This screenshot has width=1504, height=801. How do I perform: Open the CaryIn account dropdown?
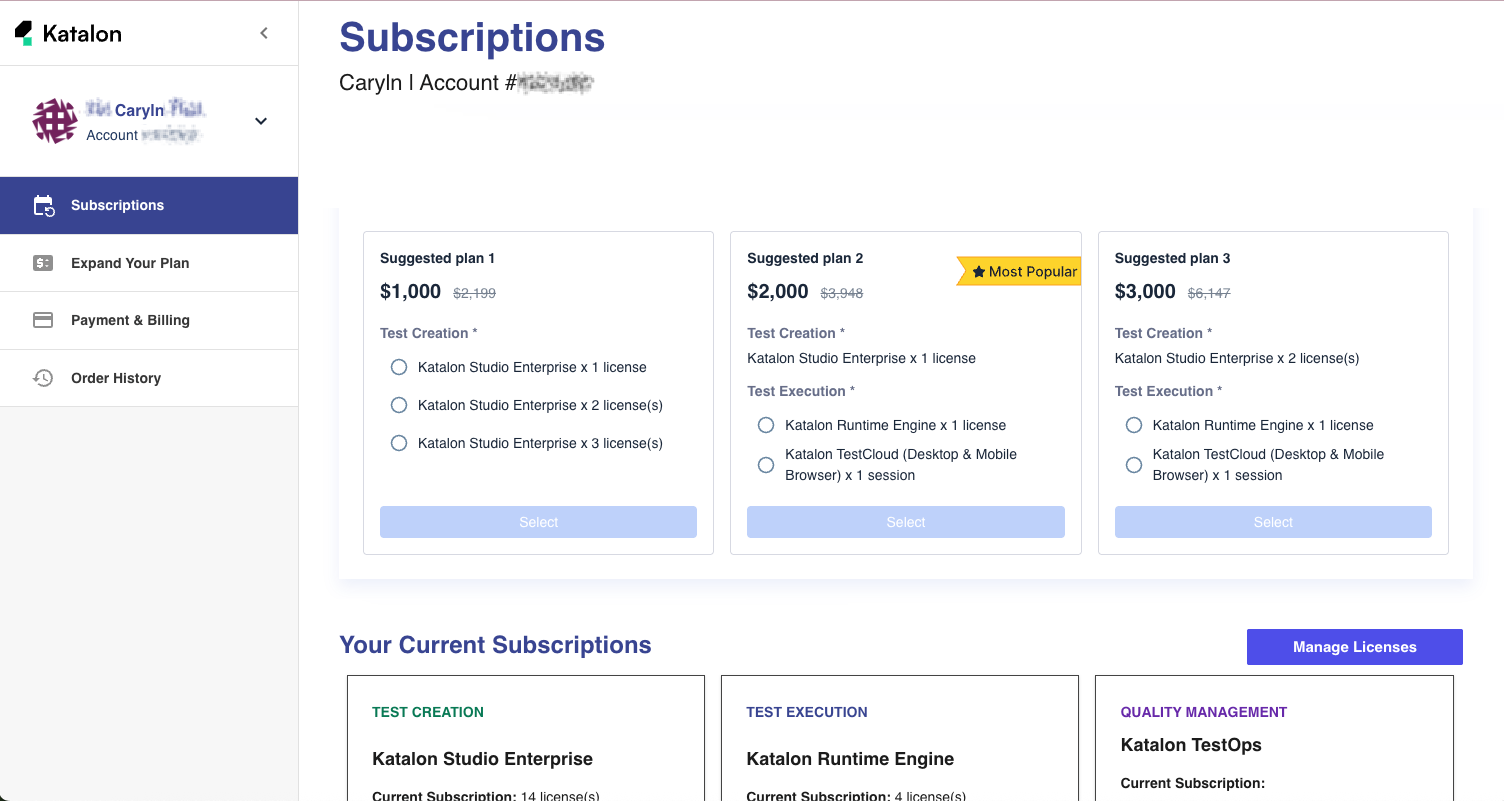[x=260, y=121]
